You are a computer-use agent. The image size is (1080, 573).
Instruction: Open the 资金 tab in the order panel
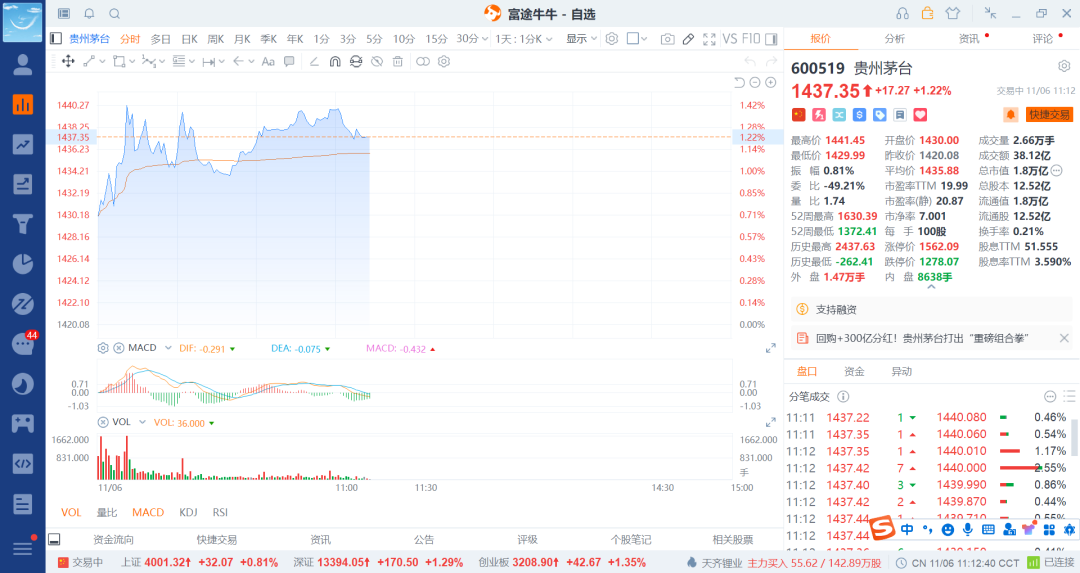tap(854, 371)
